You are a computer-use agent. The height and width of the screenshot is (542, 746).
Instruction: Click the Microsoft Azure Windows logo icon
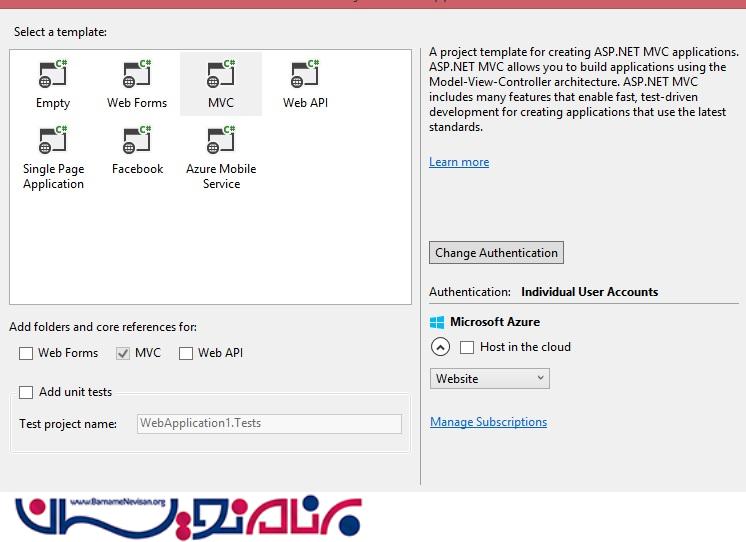pos(437,323)
